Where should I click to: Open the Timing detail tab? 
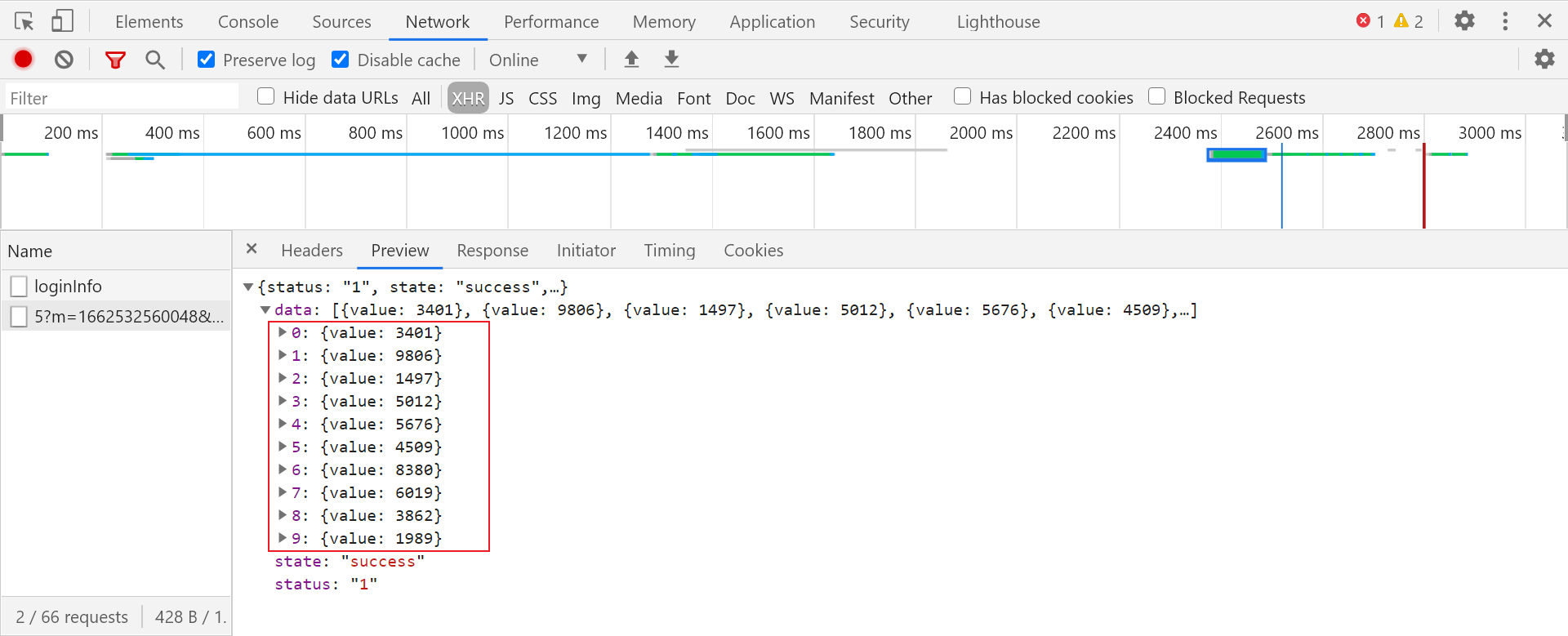click(x=670, y=251)
